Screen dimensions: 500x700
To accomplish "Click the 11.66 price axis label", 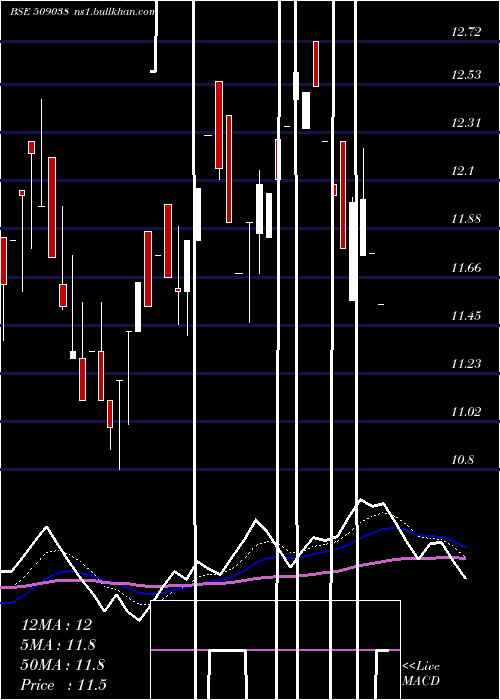I will (x=466, y=268).
